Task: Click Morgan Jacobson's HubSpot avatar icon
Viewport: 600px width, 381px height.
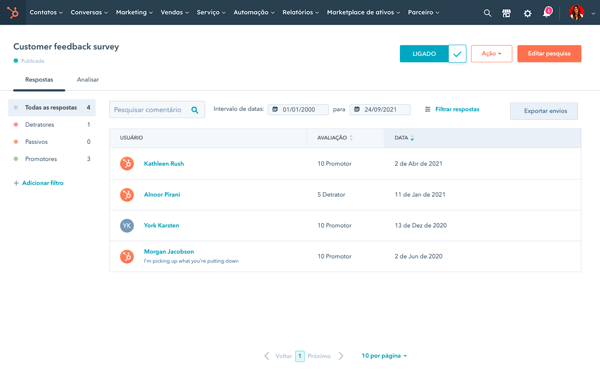Action: 127,256
